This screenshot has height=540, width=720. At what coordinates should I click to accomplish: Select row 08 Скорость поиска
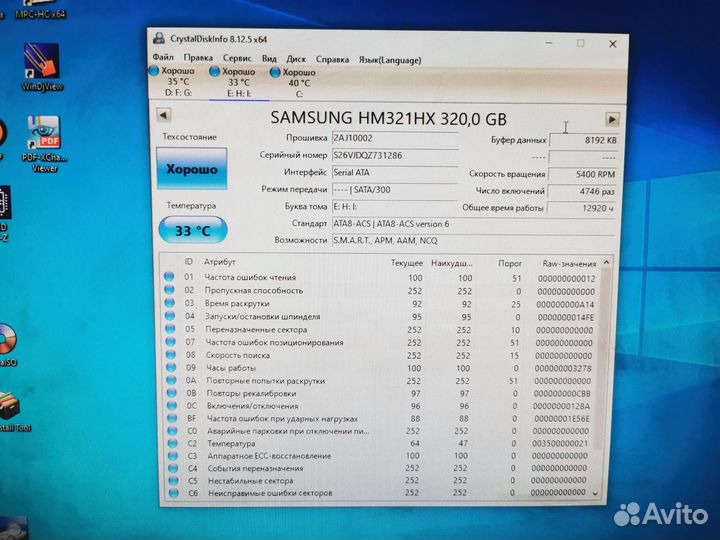(x=380, y=355)
